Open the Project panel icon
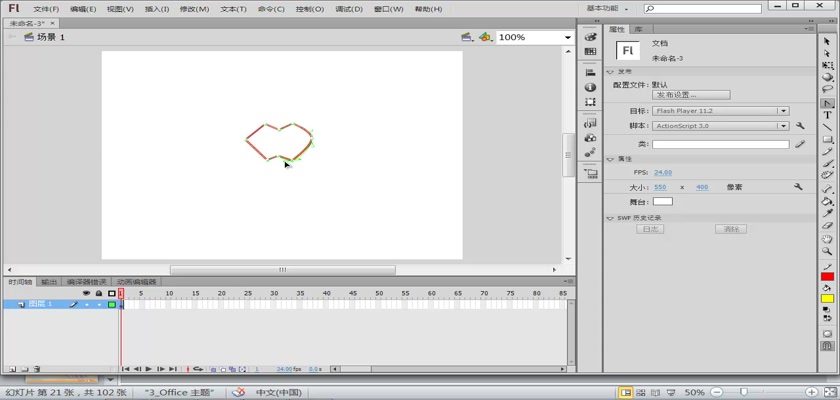 590,173
